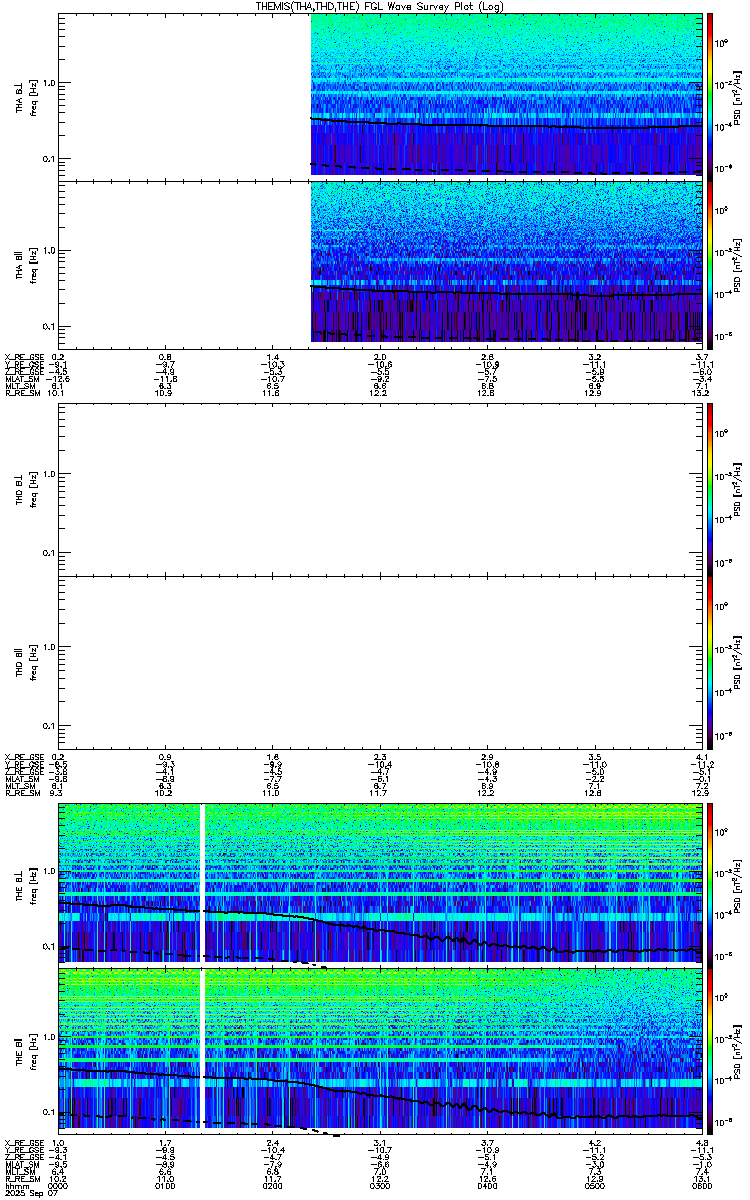Click the THE B∥ PSD color bar

click(710, 1050)
